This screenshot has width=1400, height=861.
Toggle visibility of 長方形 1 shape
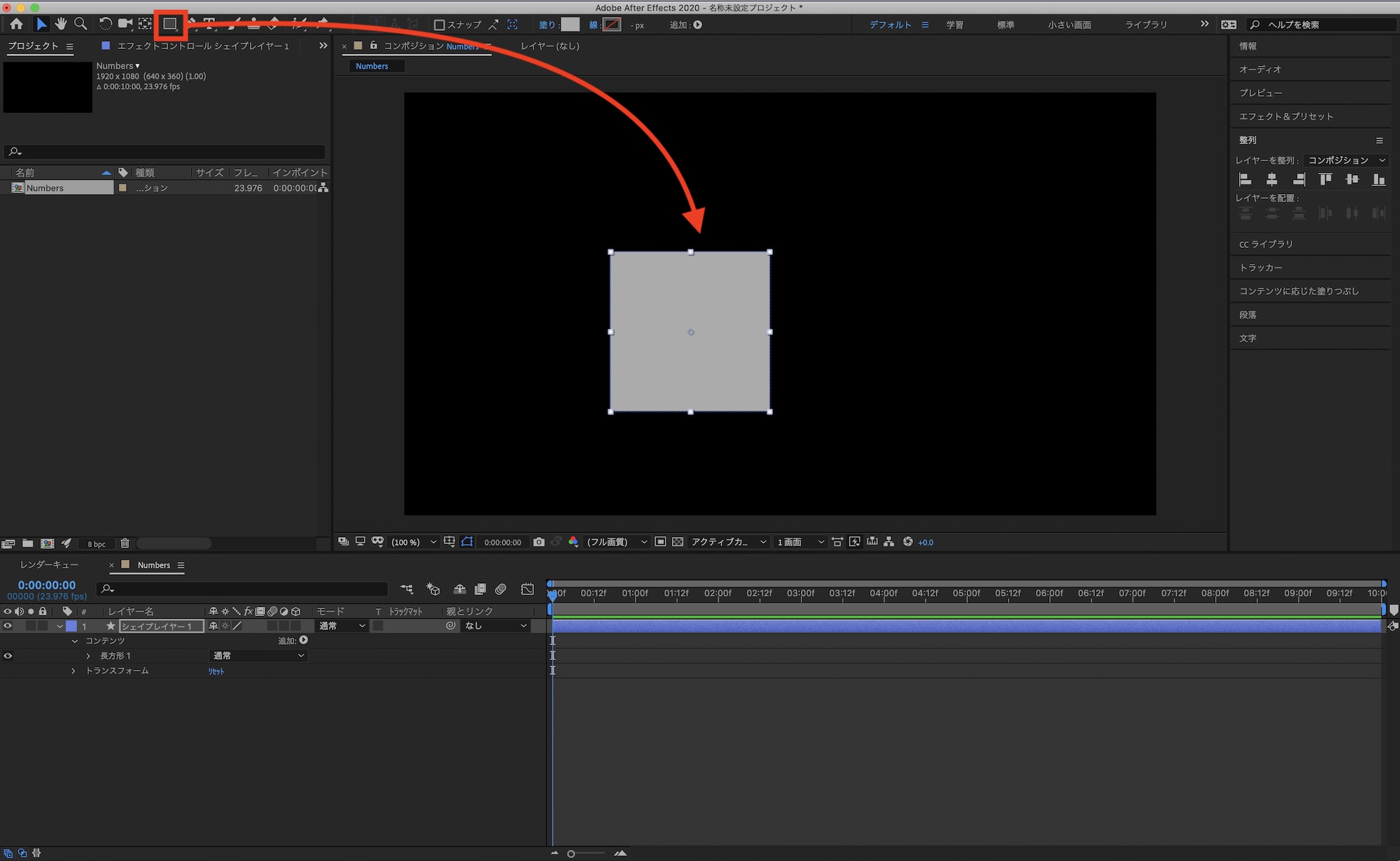click(x=8, y=657)
